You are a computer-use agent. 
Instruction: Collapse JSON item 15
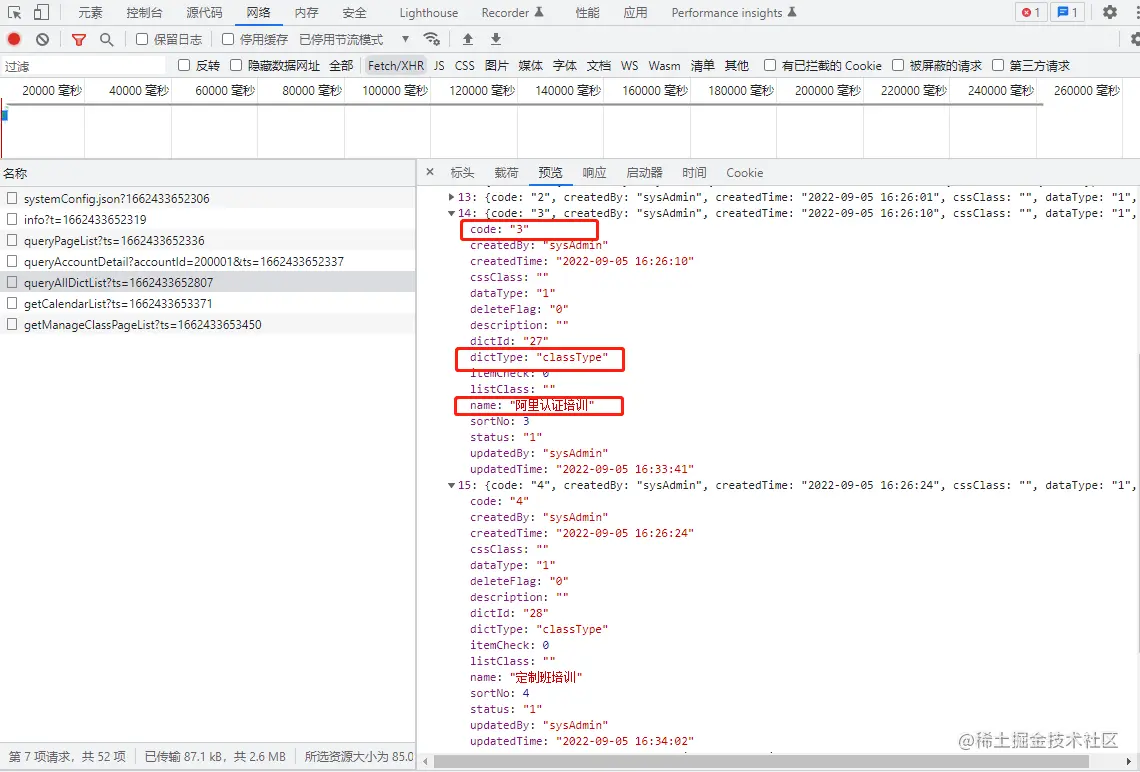451,485
